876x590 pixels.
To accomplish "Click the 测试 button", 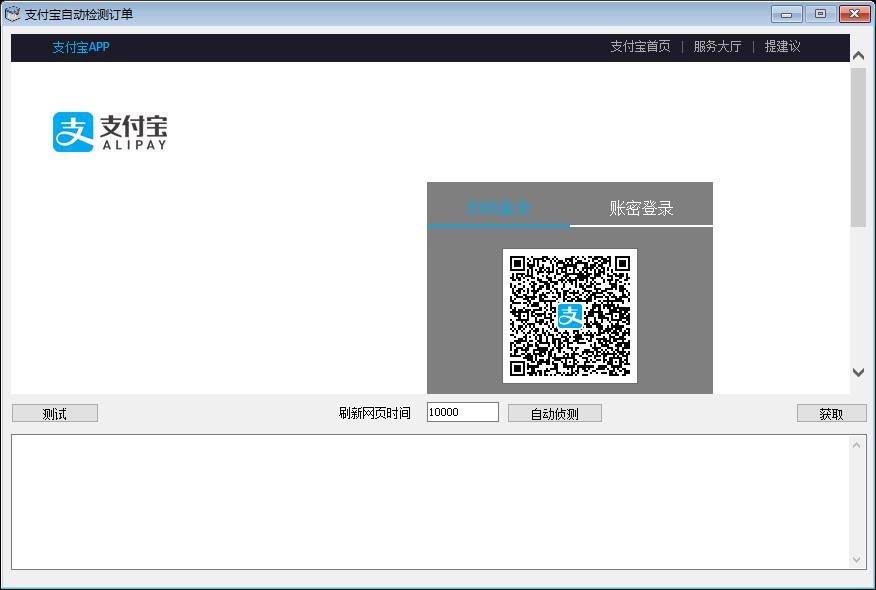I will (x=55, y=413).
